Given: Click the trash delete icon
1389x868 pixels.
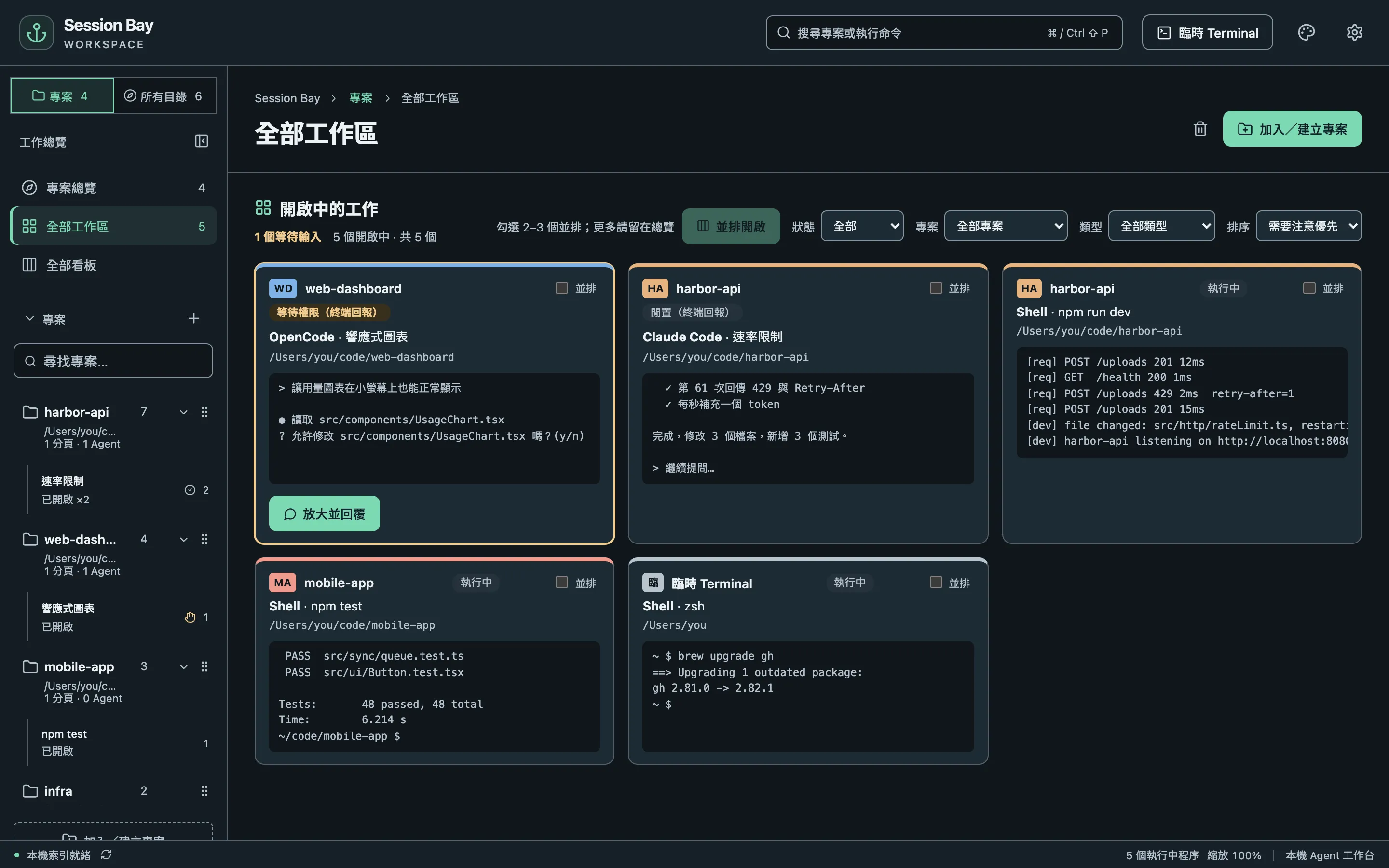Looking at the screenshot, I should coord(1200,129).
